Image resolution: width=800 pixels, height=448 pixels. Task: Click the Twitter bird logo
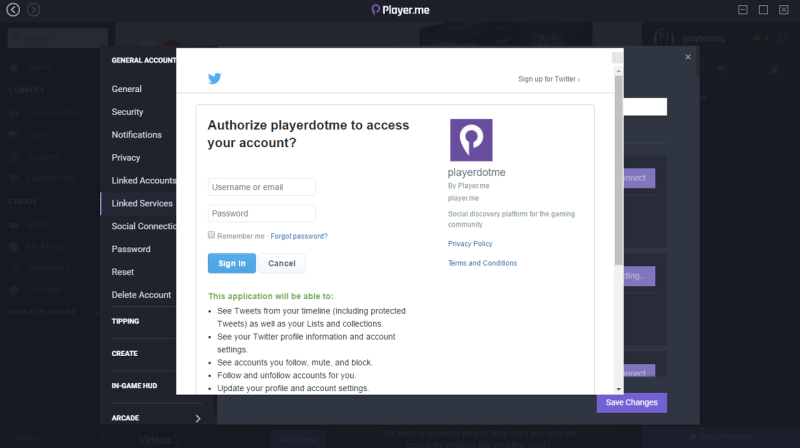pos(215,79)
